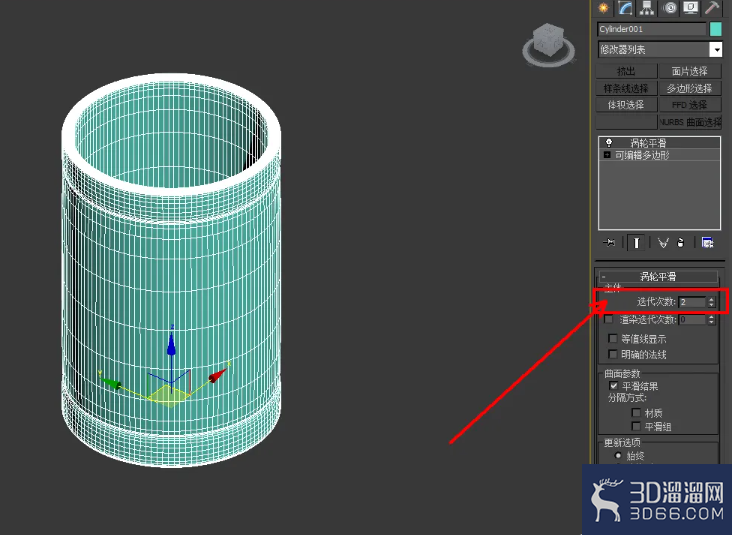This screenshot has width=732, height=535.
Task: Click Make Unique icon under stack
Action: click(x=663, y=243)
